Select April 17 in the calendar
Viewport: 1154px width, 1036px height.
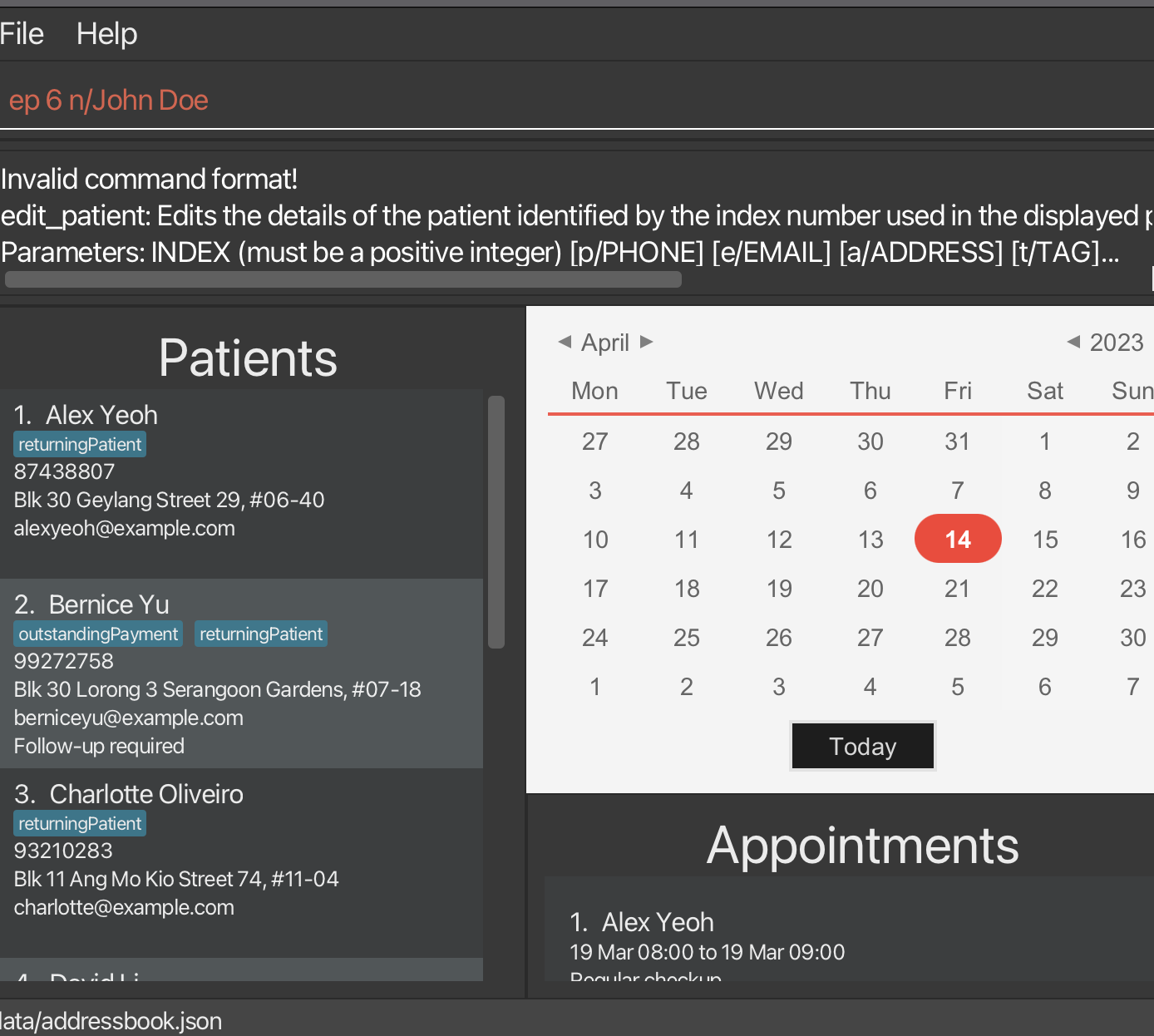[595, 588]
